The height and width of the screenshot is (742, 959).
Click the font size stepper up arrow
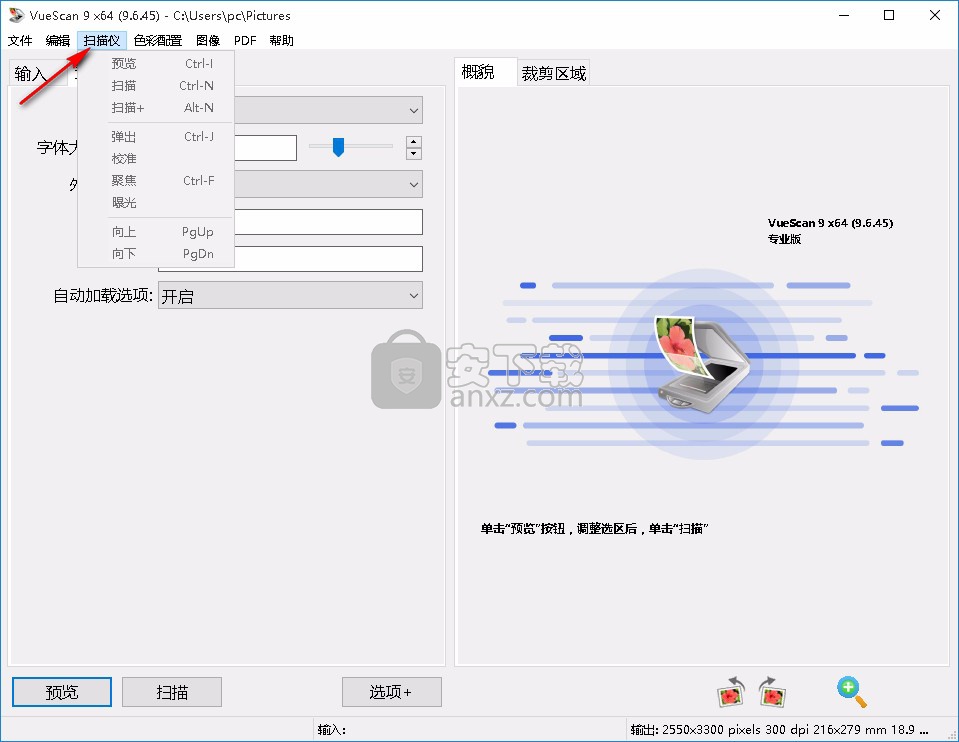[413, 142]
